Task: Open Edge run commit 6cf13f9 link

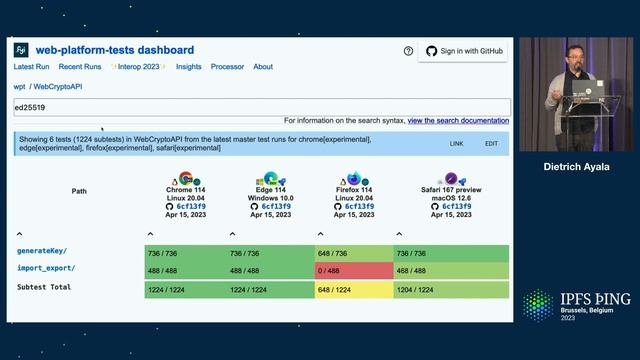Action: [x=276, y=207]
